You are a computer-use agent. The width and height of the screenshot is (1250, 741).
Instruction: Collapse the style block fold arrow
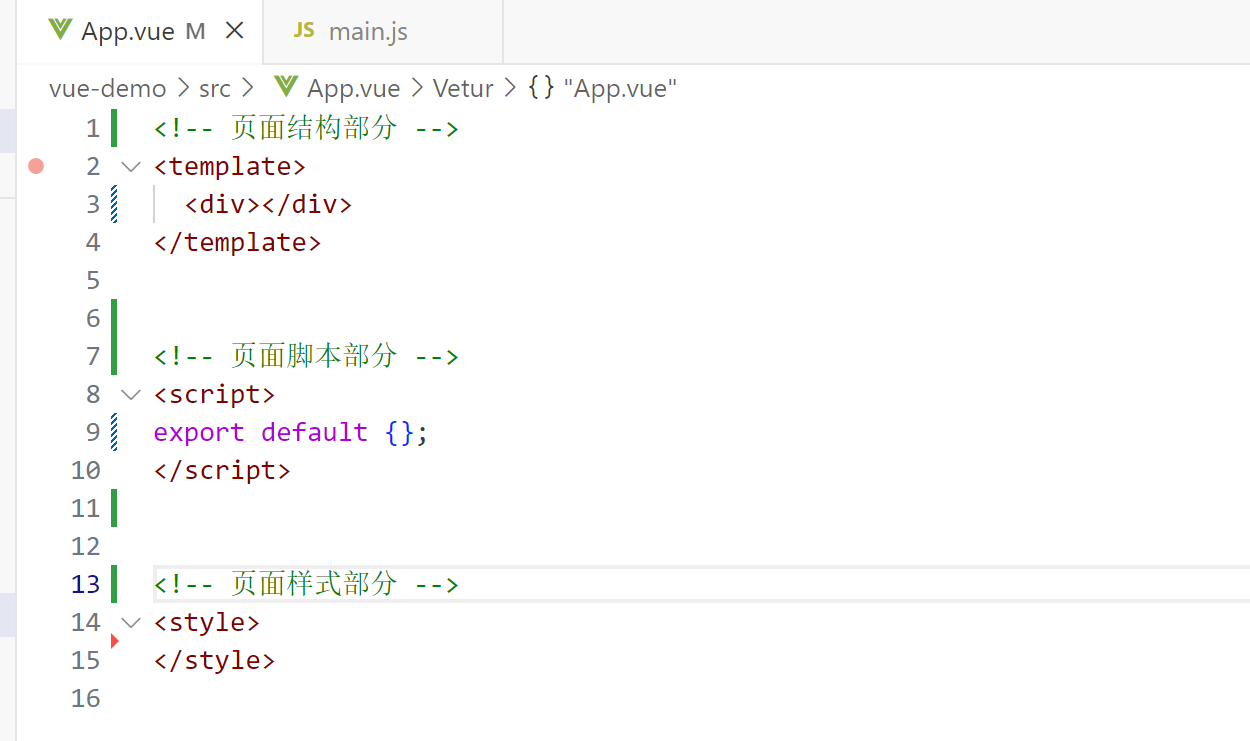click(x=131, y=622)
